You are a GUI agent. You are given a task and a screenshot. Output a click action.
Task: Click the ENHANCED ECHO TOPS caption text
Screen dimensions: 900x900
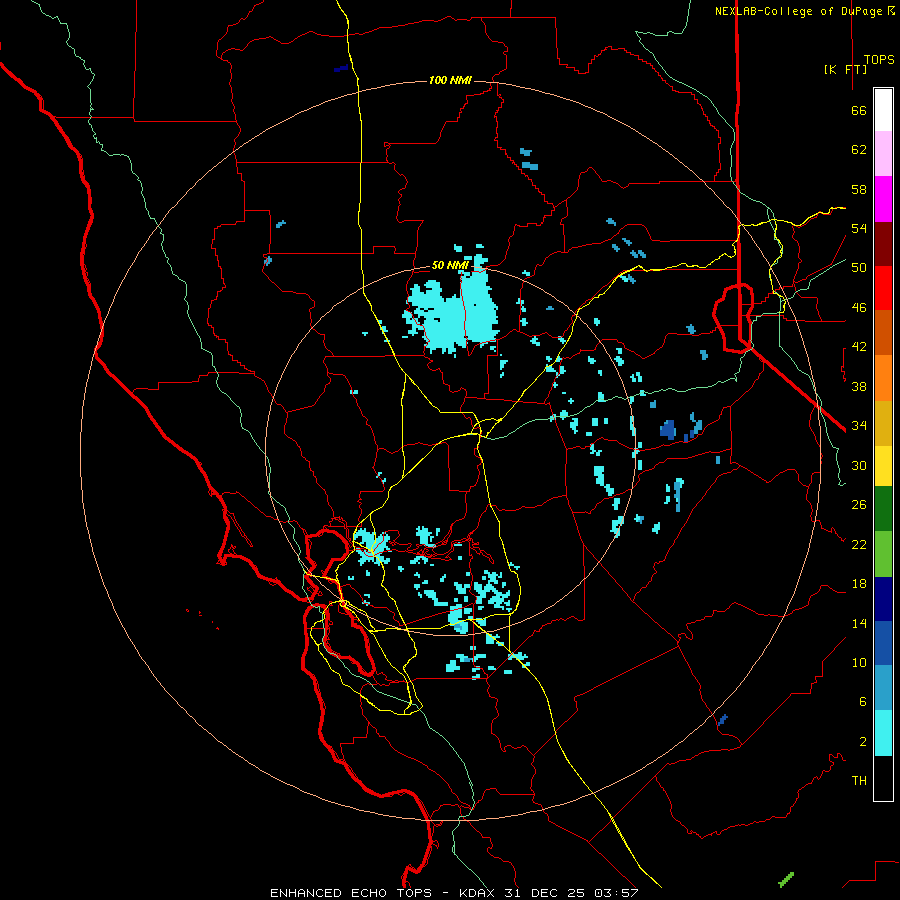(351, 893)
